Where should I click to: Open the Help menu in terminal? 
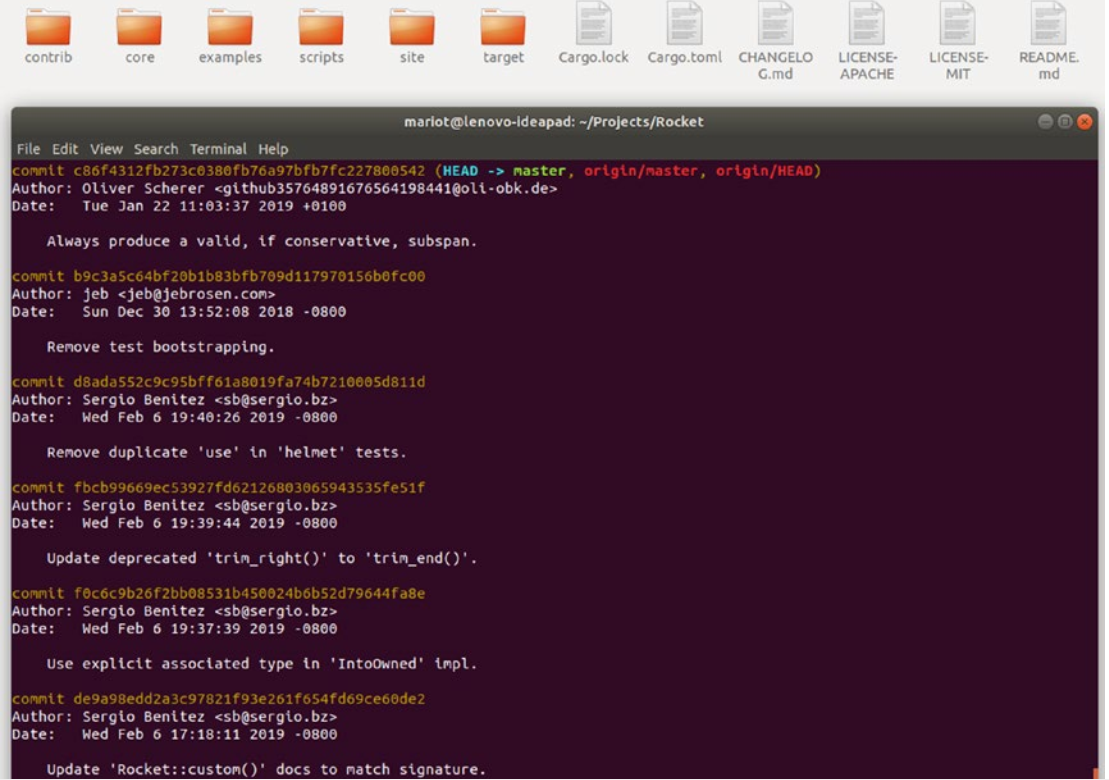pos(273,149)
